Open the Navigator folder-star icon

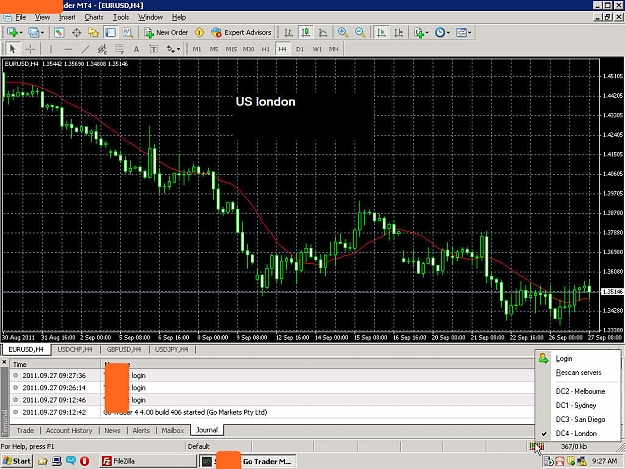pyautogui.click(x=93, y=32)
